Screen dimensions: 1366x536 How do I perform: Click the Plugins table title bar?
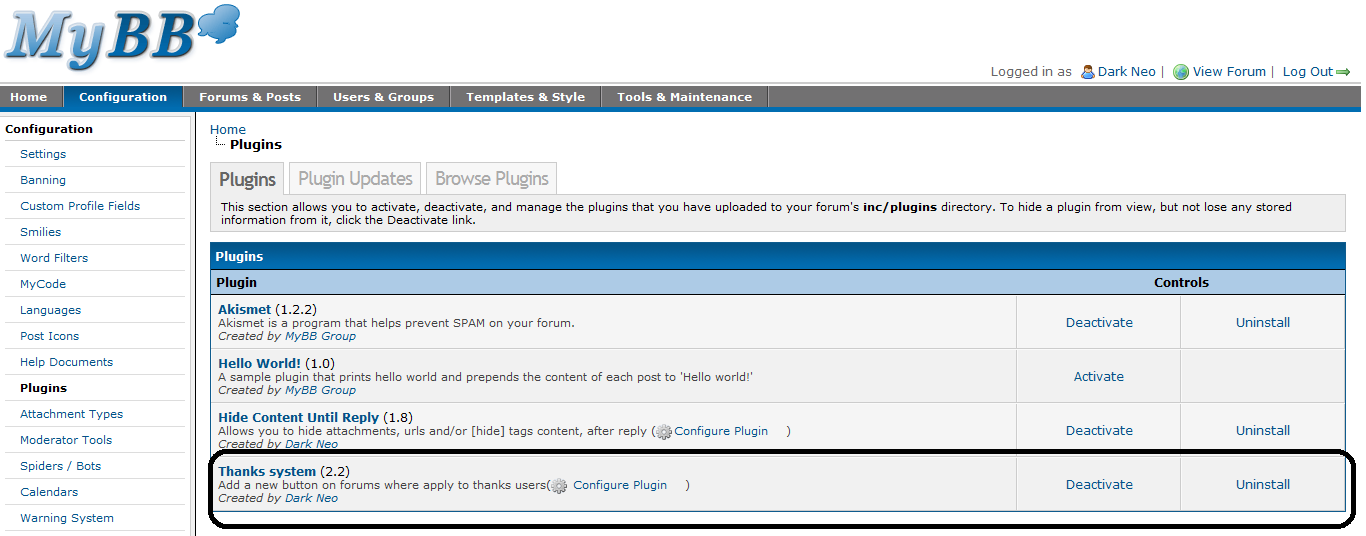[x=777, y=257]
